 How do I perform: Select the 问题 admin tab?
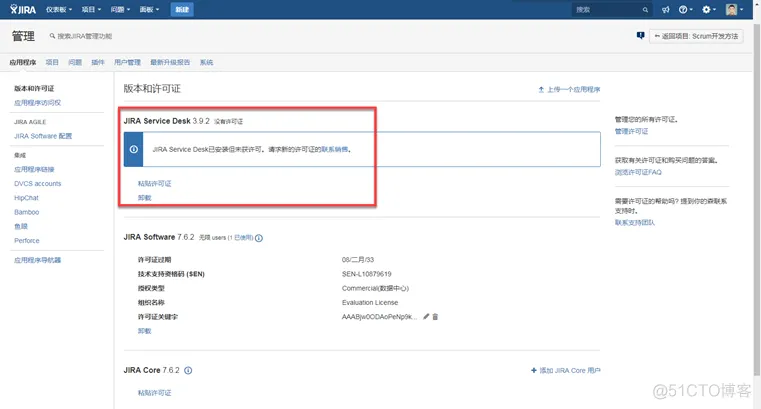[x=75, y=62]
